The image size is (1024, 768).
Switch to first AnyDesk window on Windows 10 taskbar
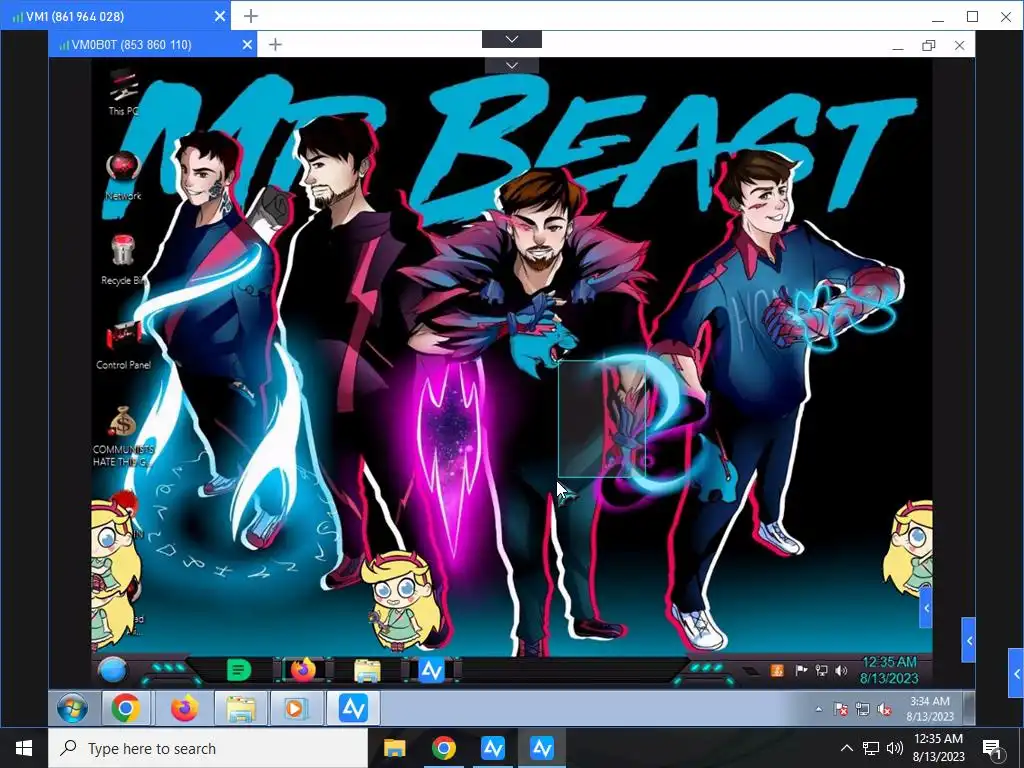click(x=493, y=748)
